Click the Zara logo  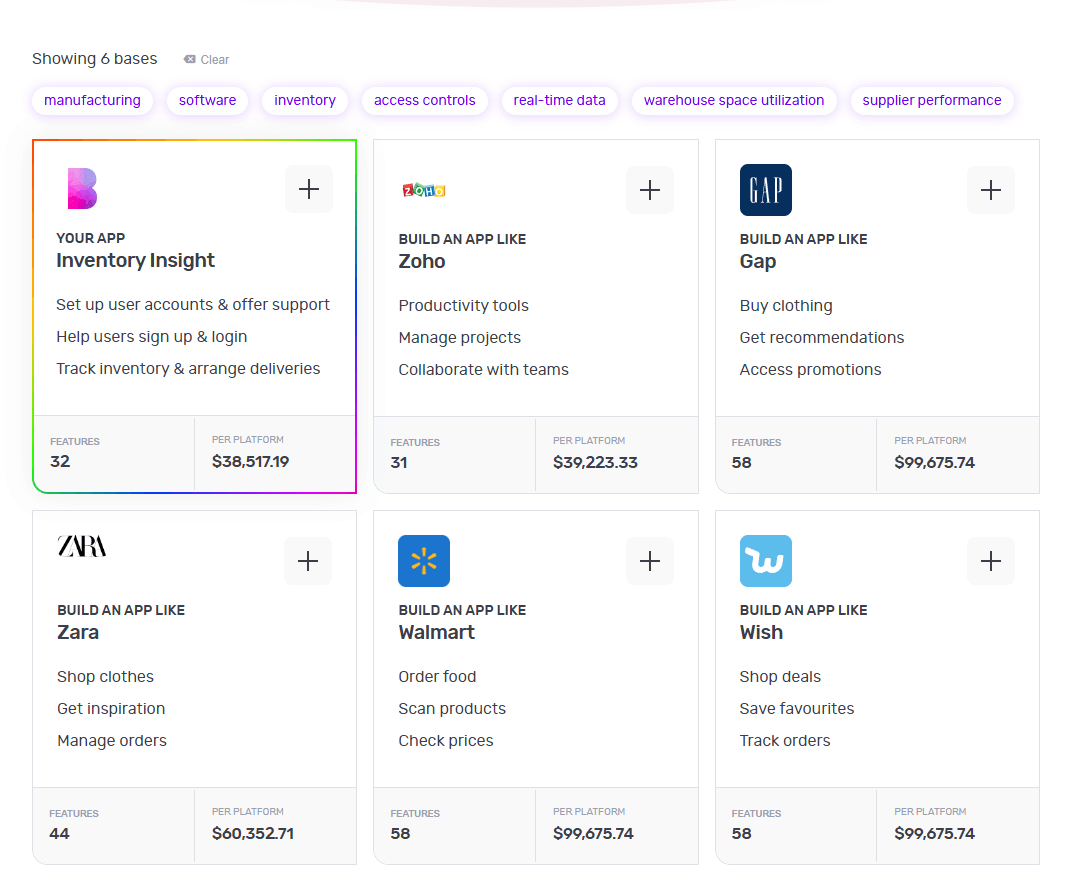click(82, 546)
